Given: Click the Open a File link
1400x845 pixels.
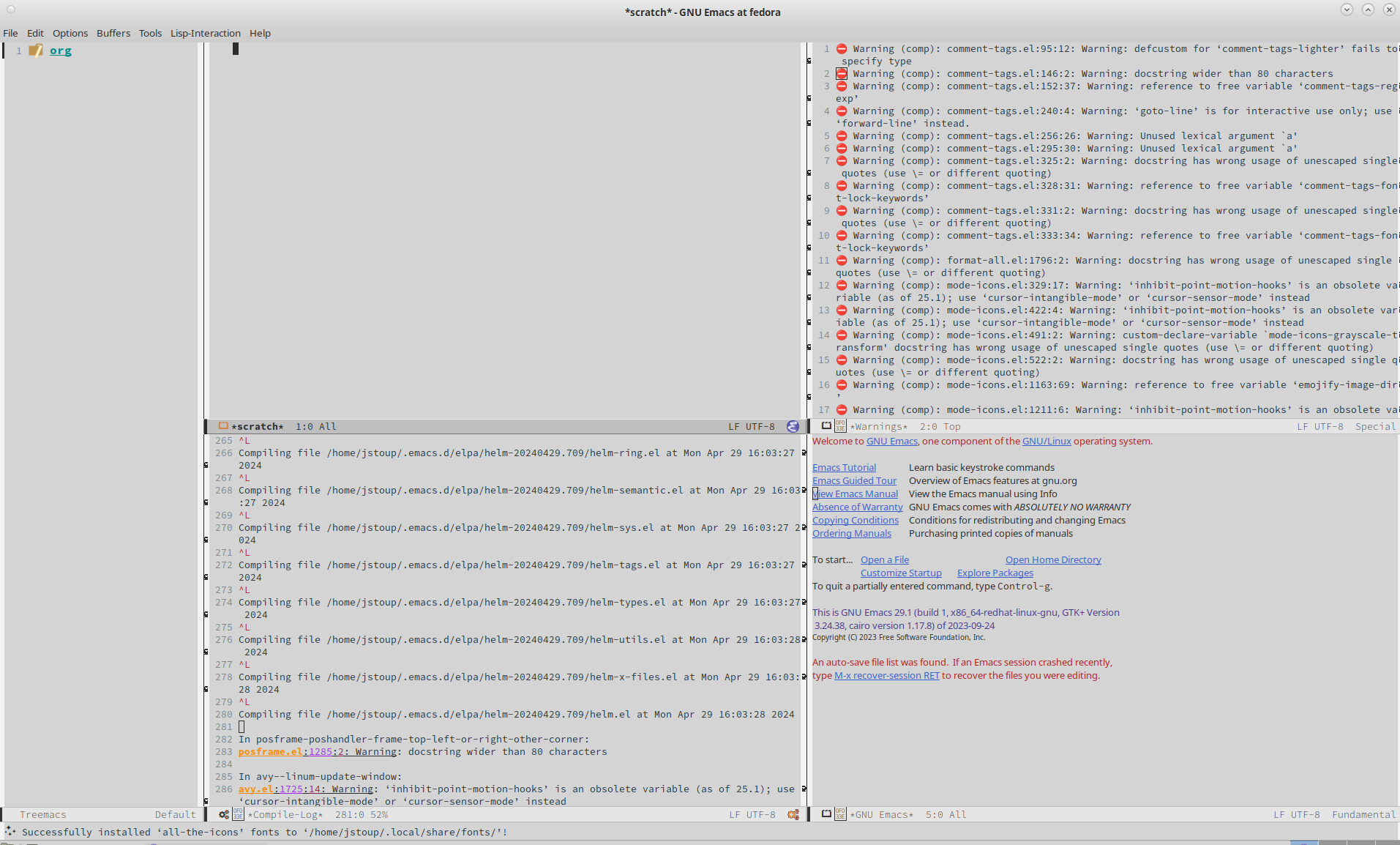Looking at the screenshot, I should [885, 559].
